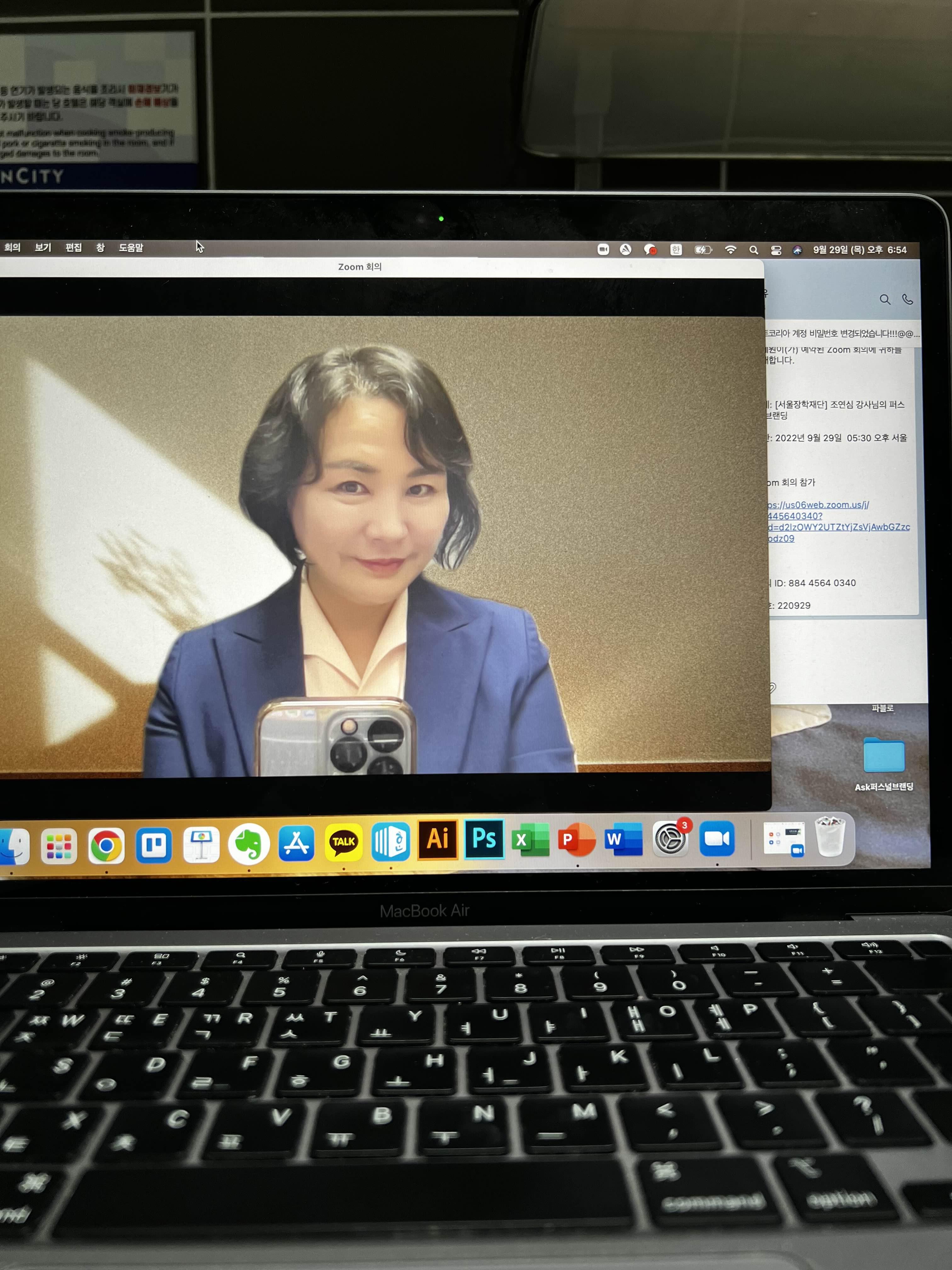
Task: Launch Photoshop from the dock
Action: 484,839
